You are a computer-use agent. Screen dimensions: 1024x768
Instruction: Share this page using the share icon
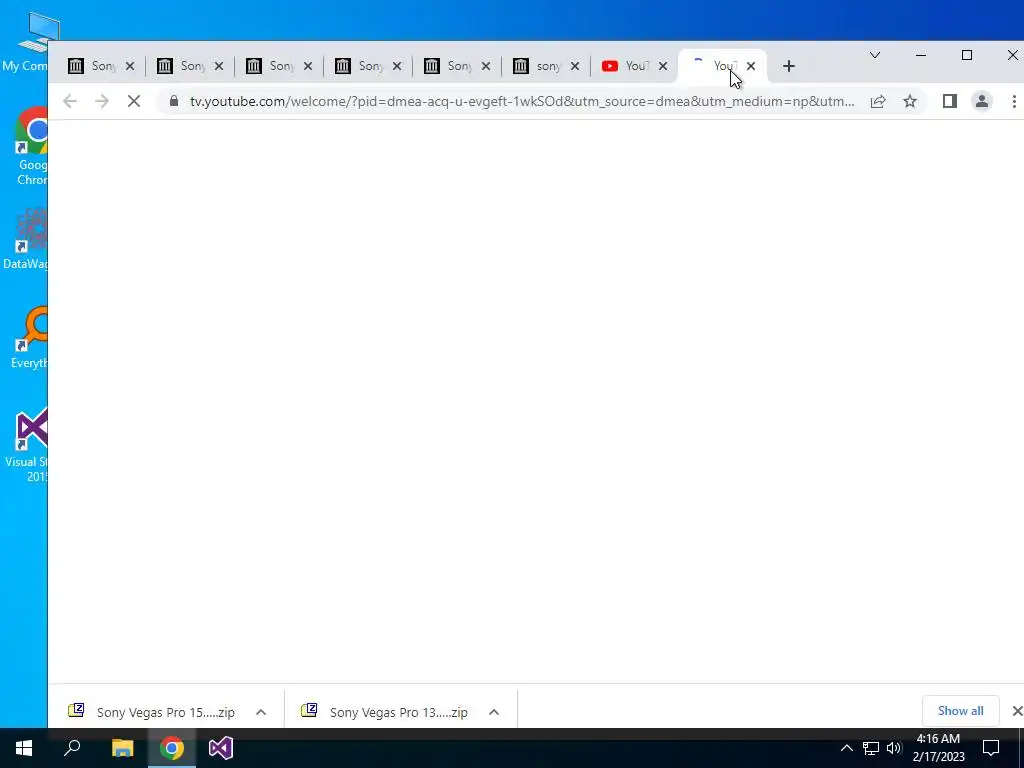click(x=878, y=101)
